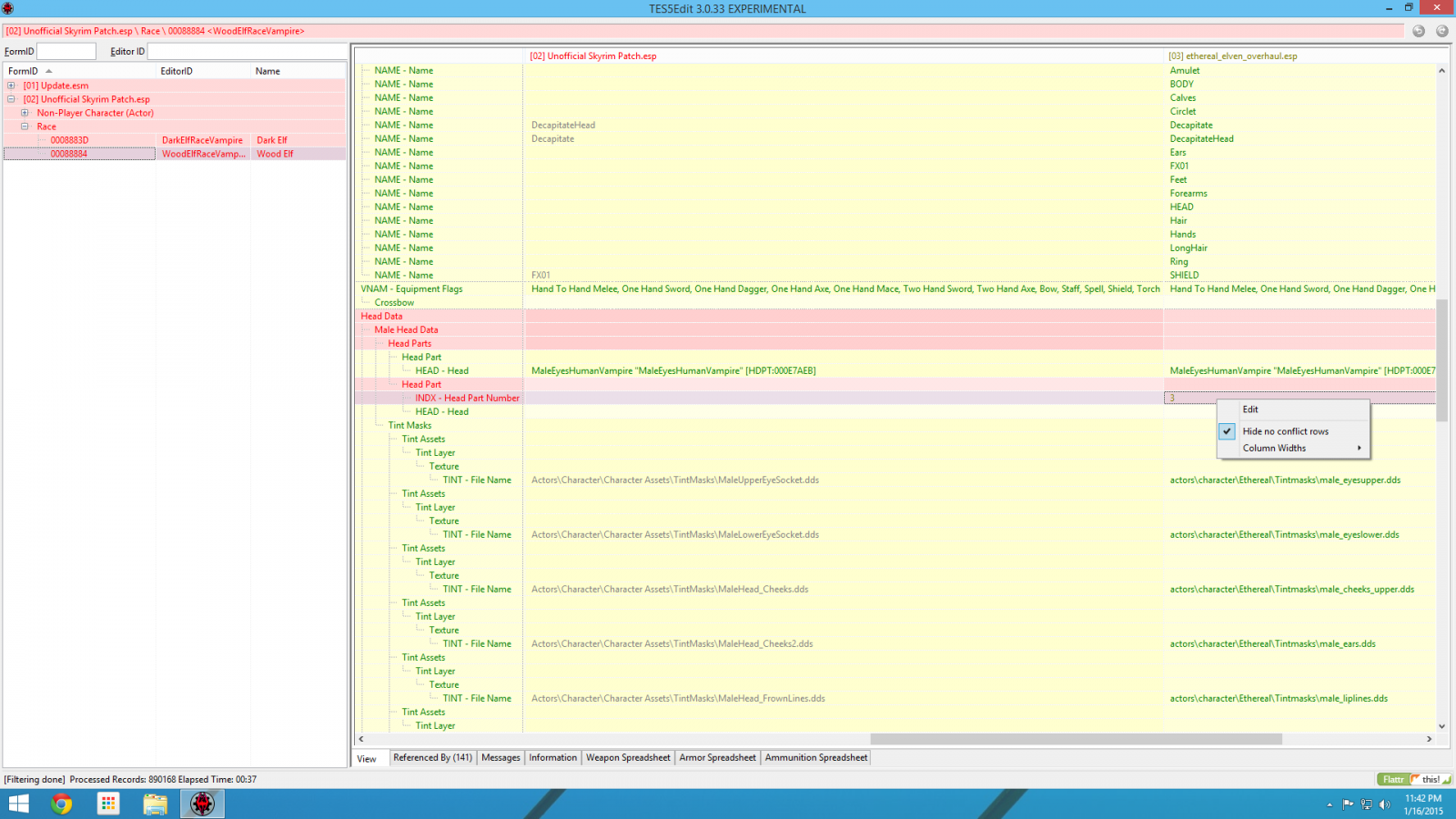The width and height of the screenshot is (1456, 819).
Task: Open the Armor Spreadsheet tab
Action: pyautogui.click(x=717, y=757)
